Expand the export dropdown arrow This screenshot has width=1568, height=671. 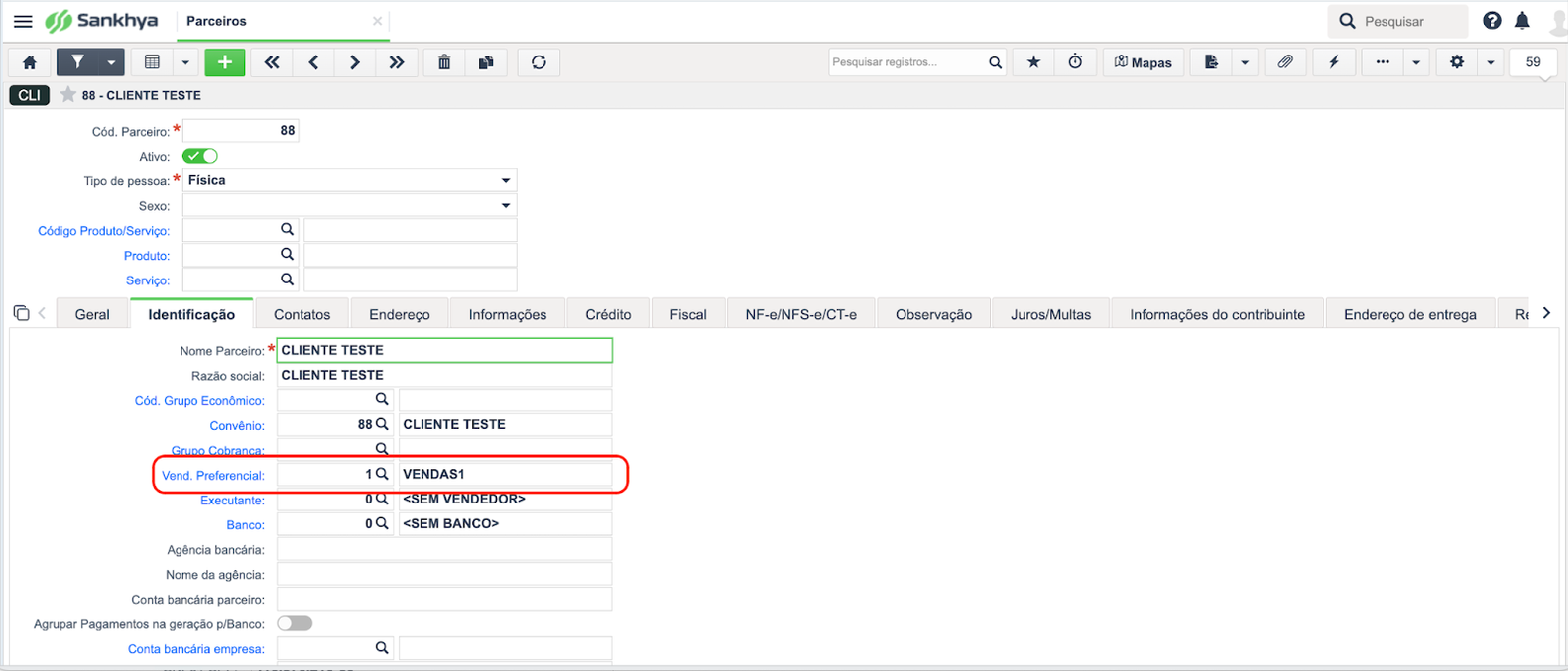[x=1245, y=62]
